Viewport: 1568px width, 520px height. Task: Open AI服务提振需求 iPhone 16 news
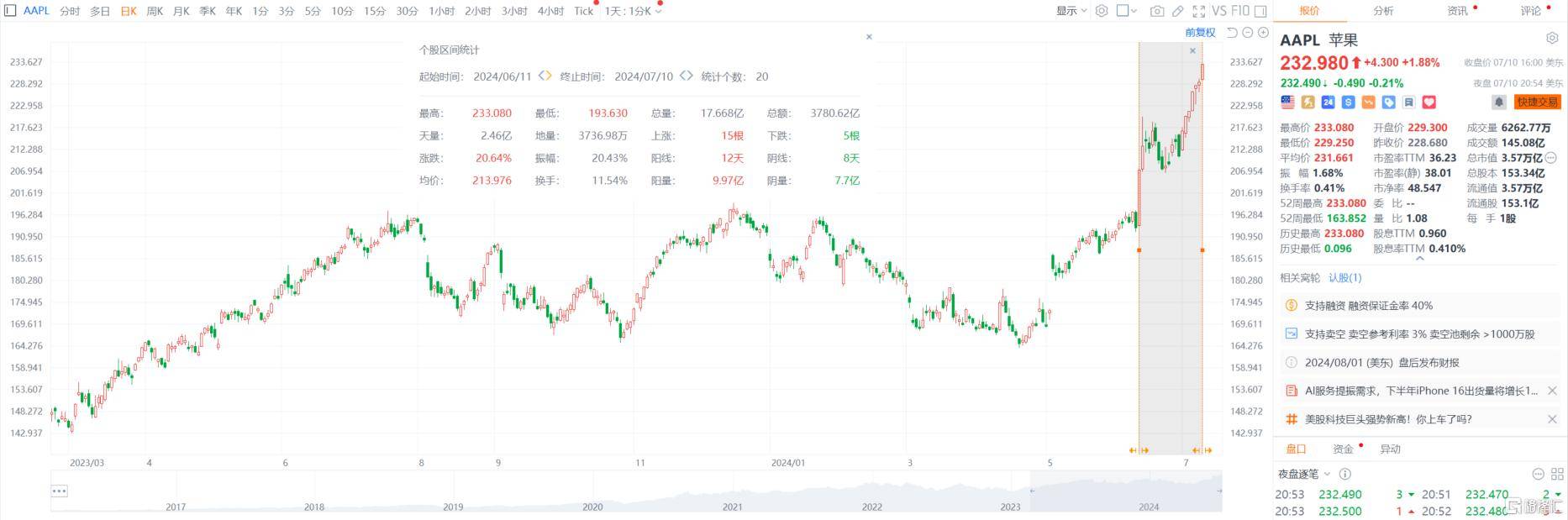pos(1420,391)
